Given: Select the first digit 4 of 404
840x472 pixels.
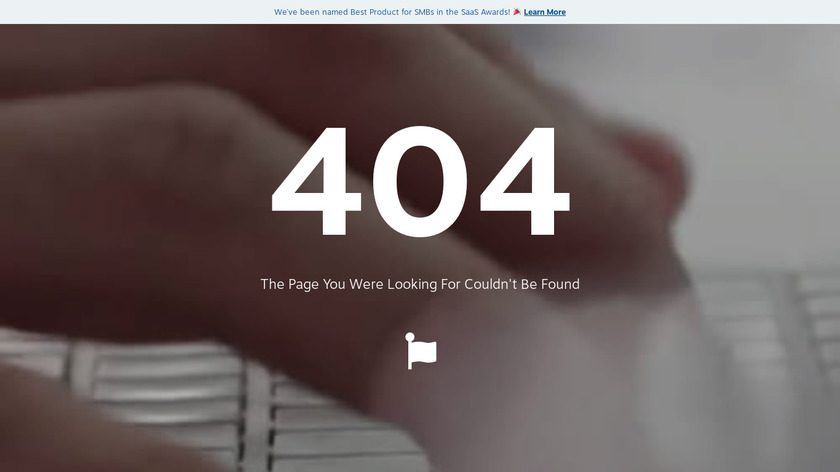Looking at the screenshot, I should 317,181.
